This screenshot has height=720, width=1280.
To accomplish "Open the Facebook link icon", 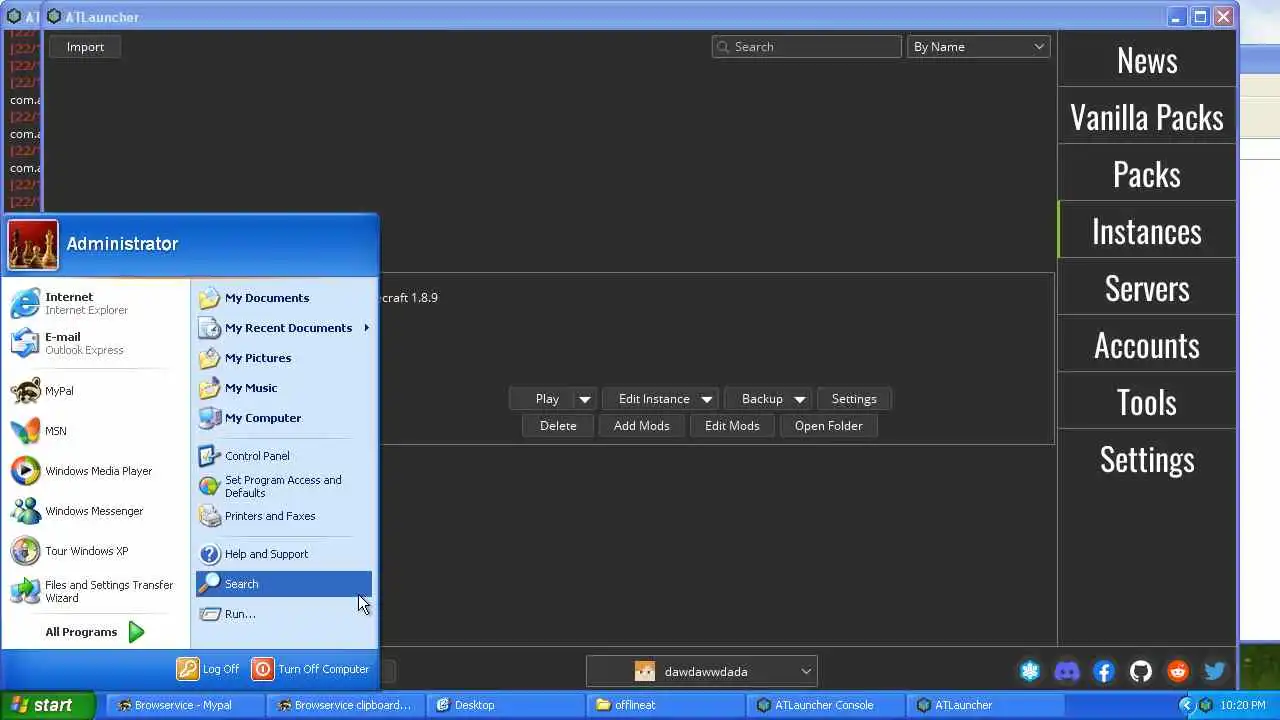I will tap(1104, 672).
